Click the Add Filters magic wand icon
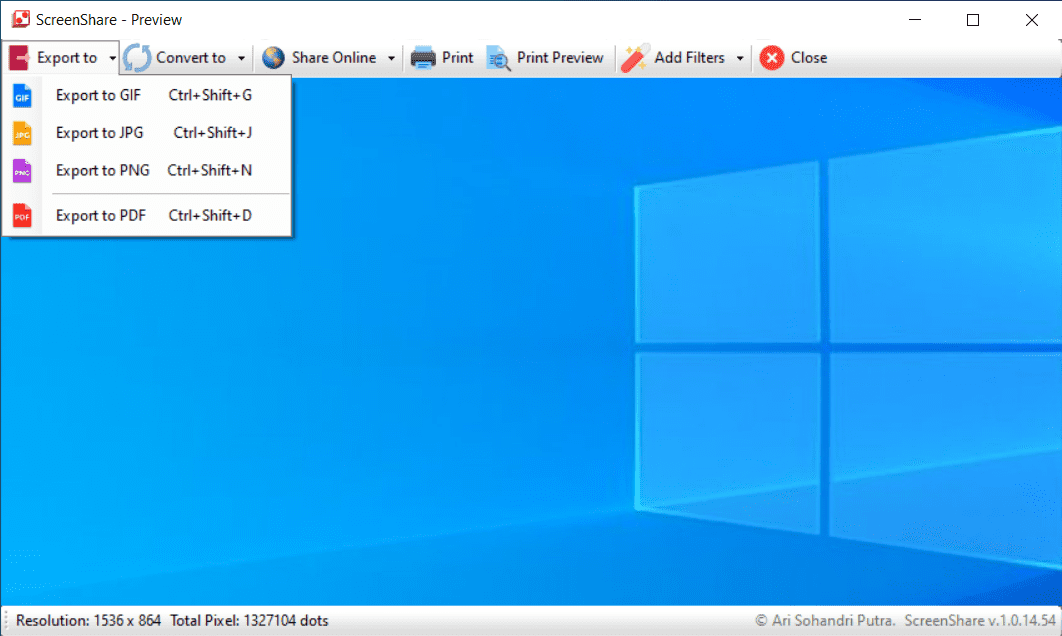 coord(635,58)
